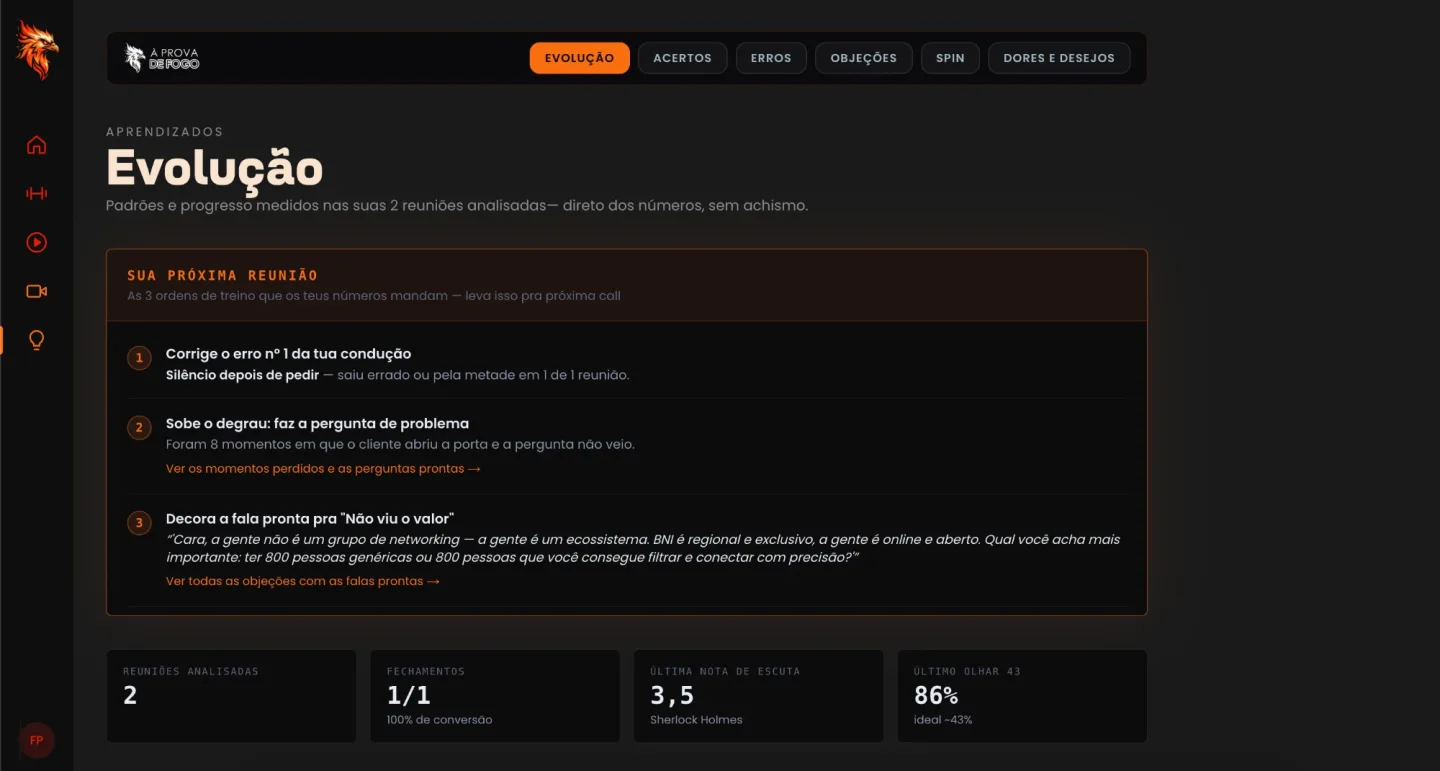Screen dimensions: 1440x771
Task: Open the dumbbell training icon
Action: click(x=36, y=194)
